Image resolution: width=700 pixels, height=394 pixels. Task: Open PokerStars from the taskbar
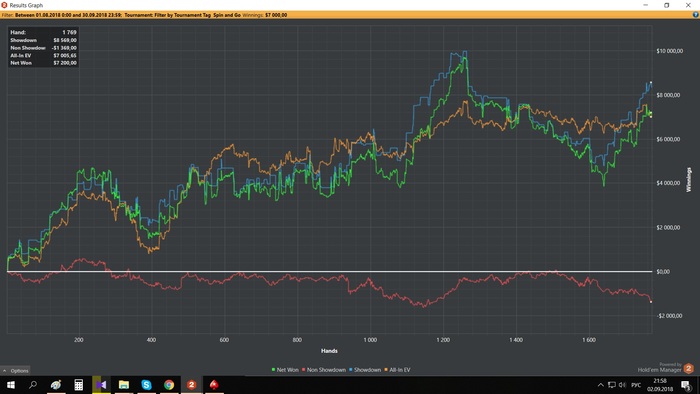tap(214, 385)
